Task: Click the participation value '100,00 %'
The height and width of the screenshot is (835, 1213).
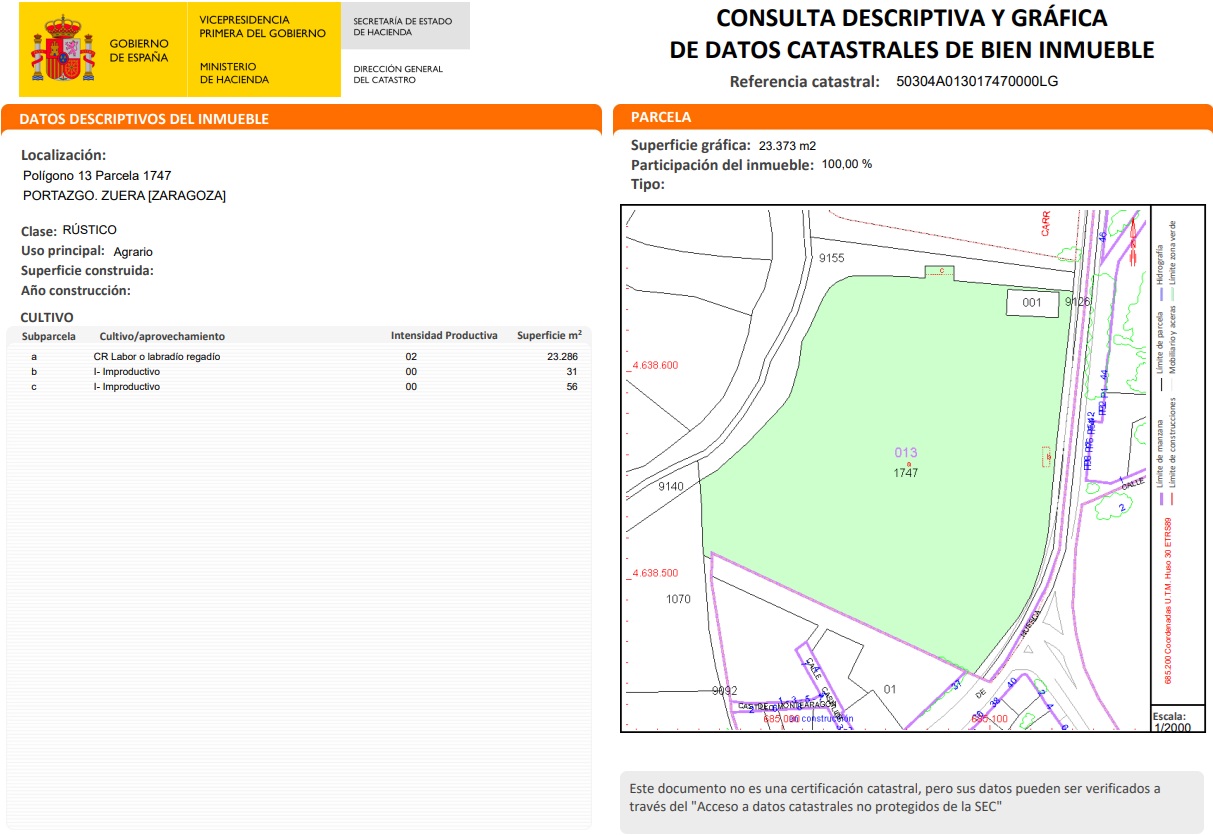Action: 847,164
